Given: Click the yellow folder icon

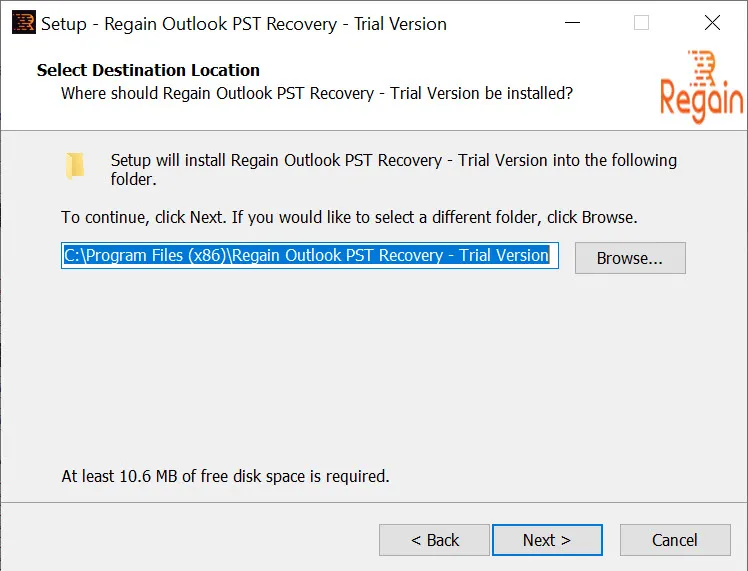Looking at the screenshot, I should tap(75, 166).
